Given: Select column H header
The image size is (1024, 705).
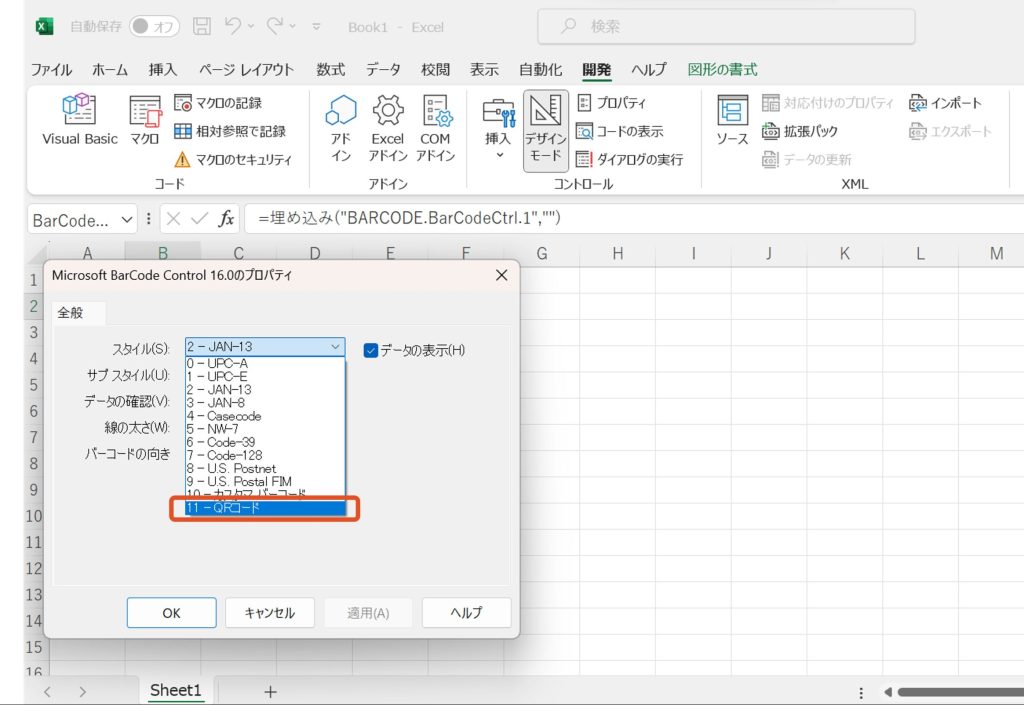Looking at the screenshot, I should (x=617, y=253).
